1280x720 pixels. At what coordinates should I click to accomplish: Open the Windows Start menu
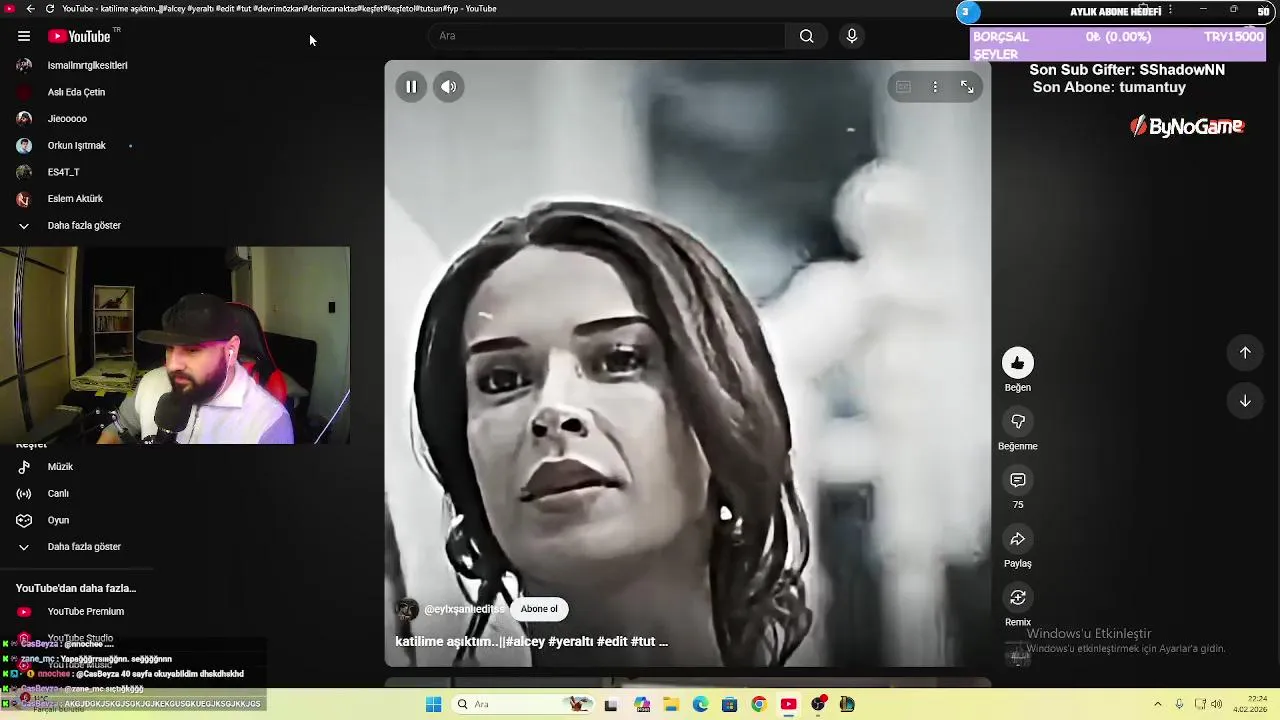[x=433, y=705]
